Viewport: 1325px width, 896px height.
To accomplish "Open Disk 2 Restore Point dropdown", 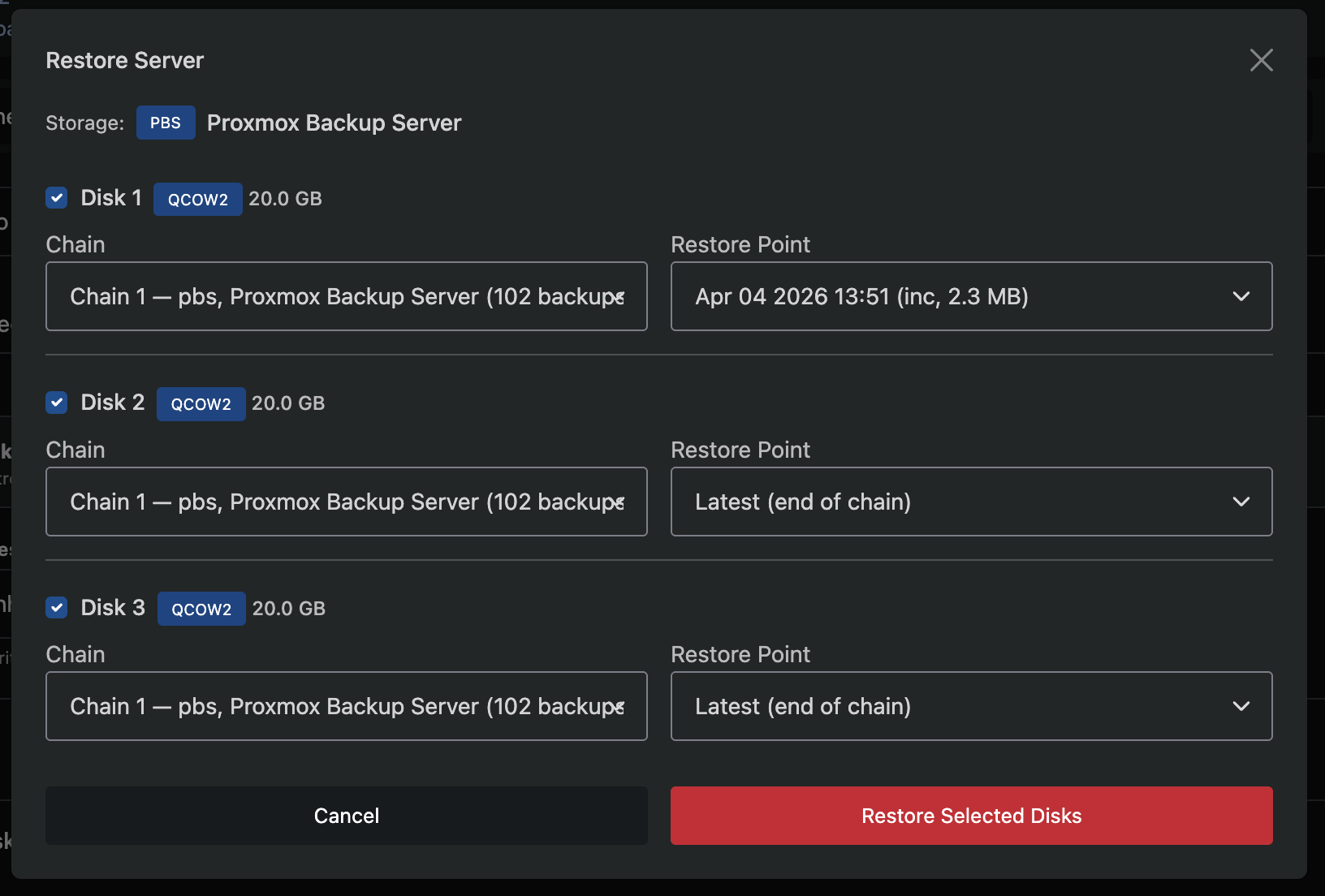I will [x=971, y=502].
